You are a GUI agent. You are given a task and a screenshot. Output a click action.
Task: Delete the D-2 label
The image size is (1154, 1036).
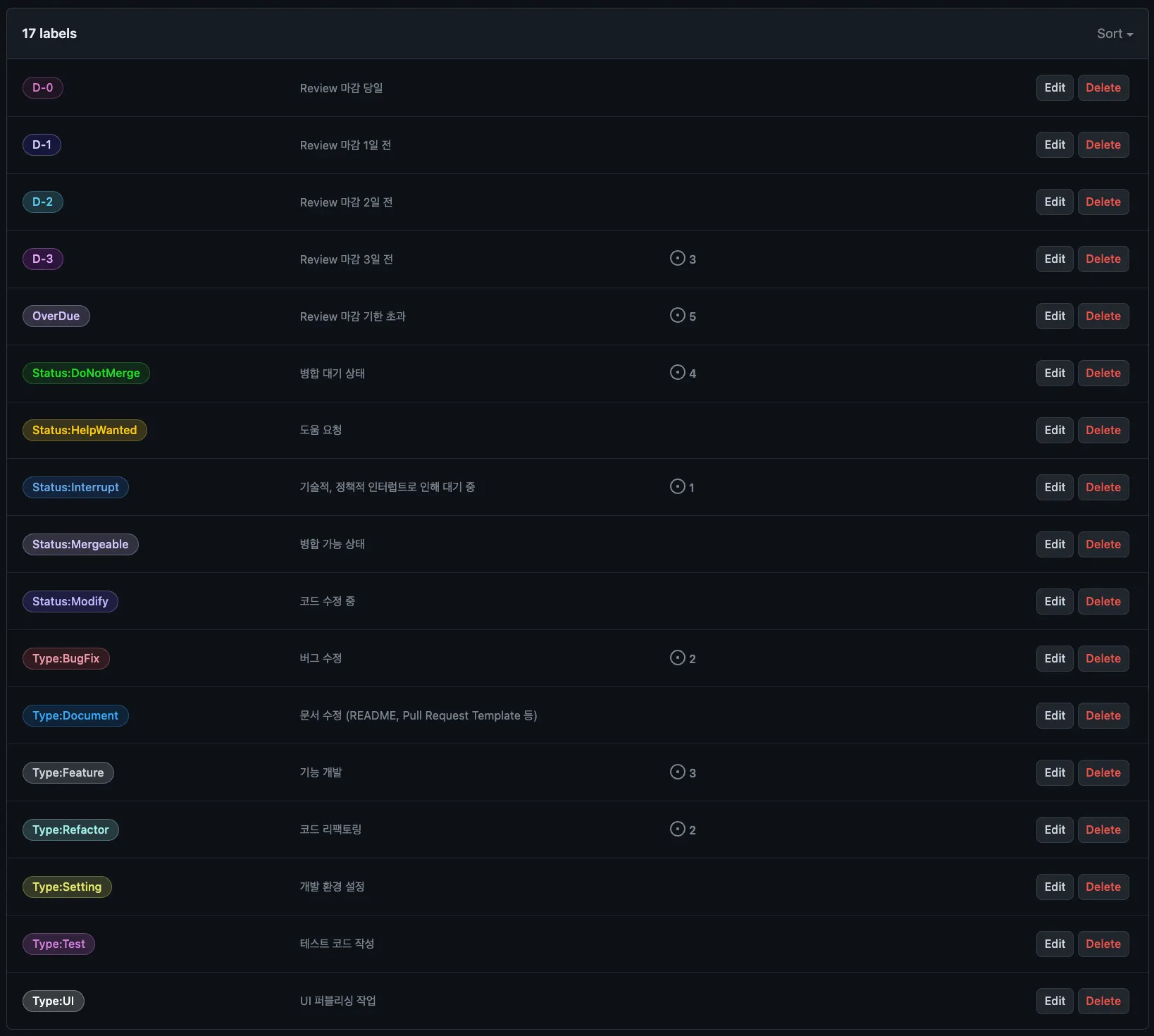(x=1103, y=202)
